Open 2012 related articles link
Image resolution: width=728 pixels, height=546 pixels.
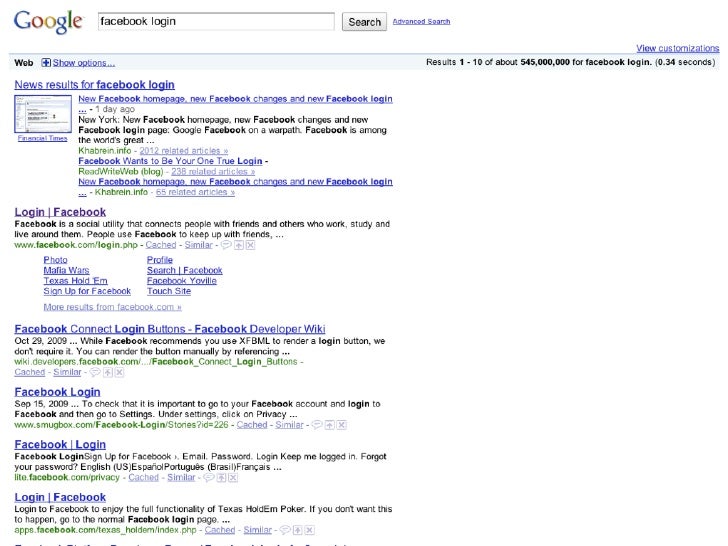click(184, 150)
